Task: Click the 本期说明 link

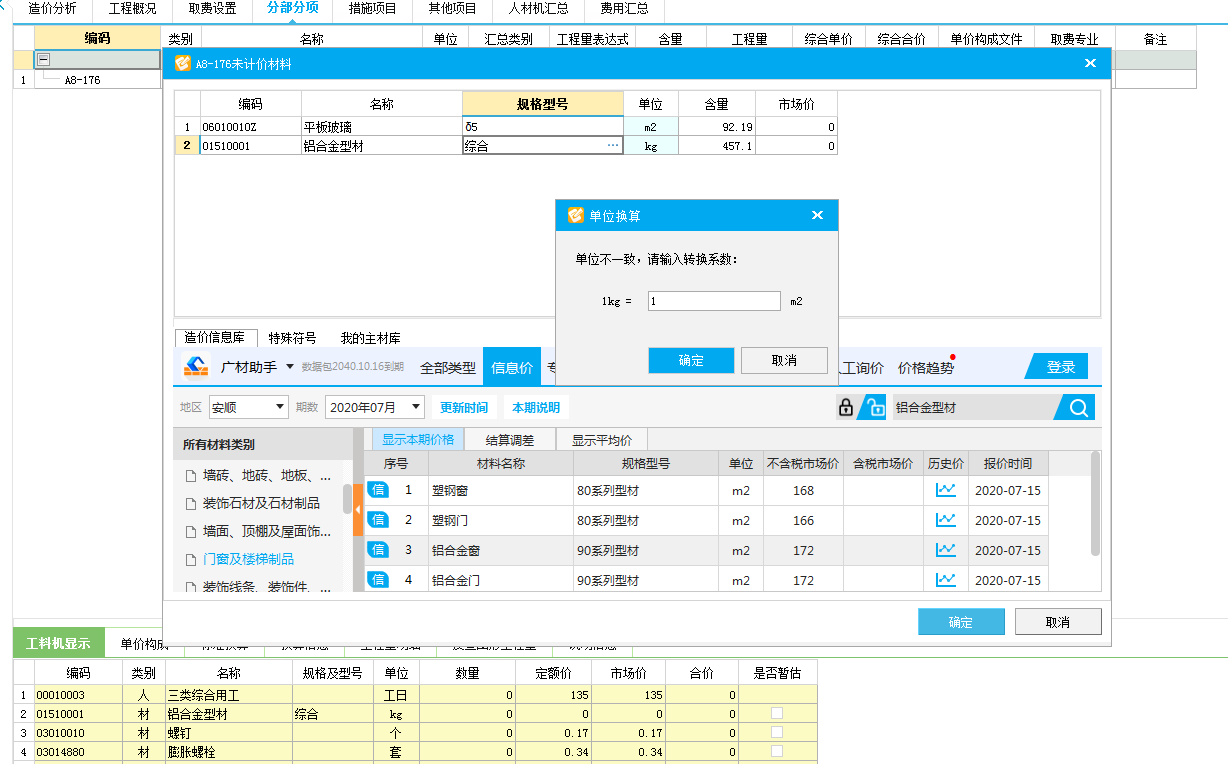Action: [x=536, y=407]
